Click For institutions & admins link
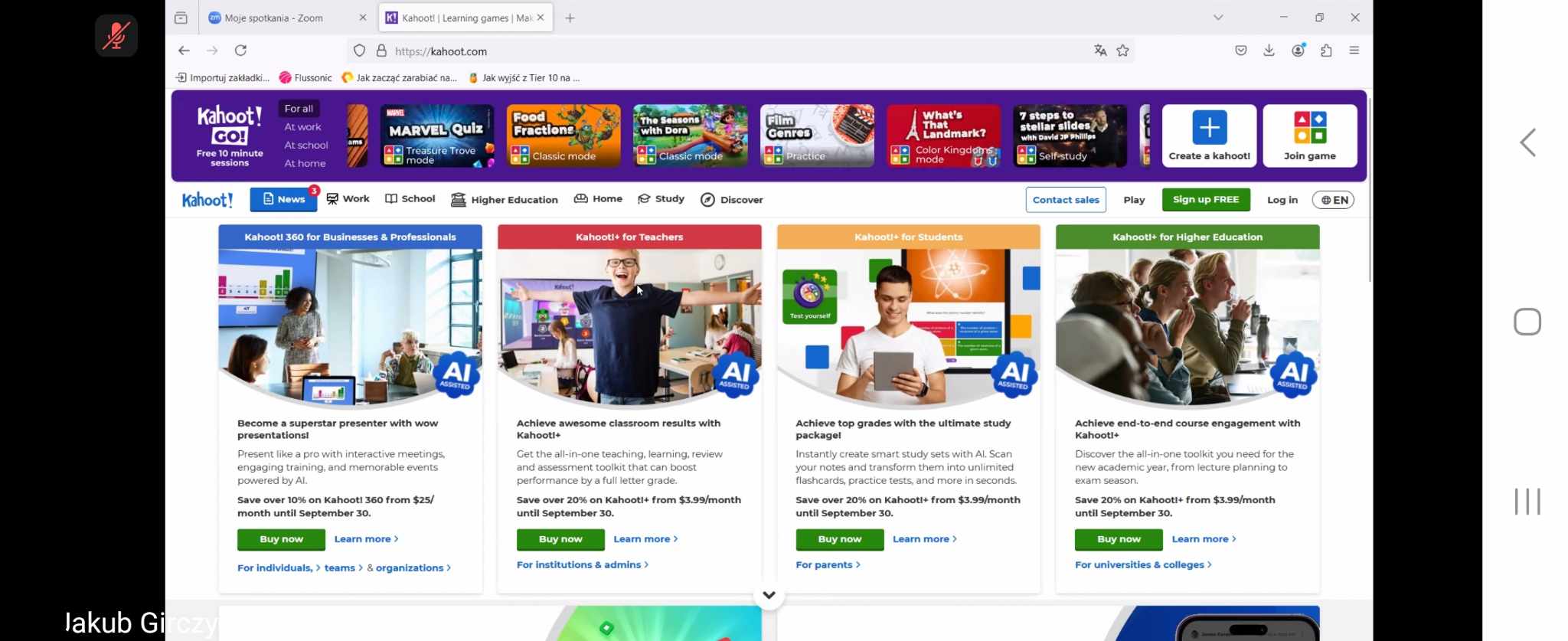The height and width of the screenshot is (641, 1568). [x=583, y=565]
